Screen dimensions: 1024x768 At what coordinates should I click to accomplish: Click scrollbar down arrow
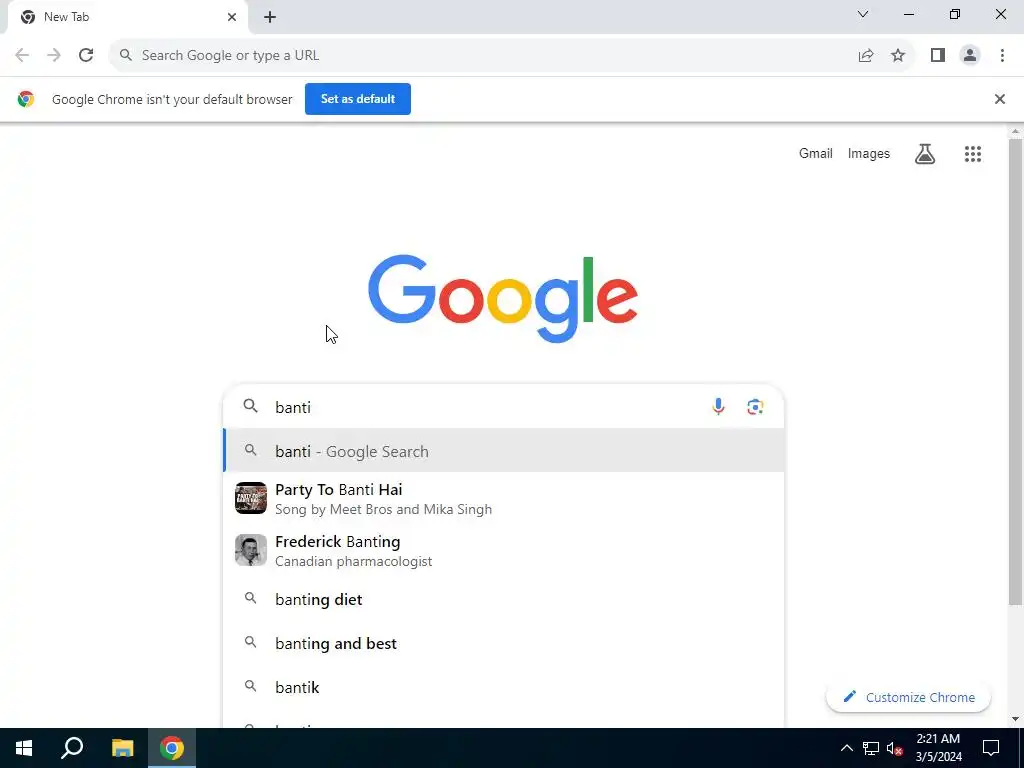[1015, 719]
